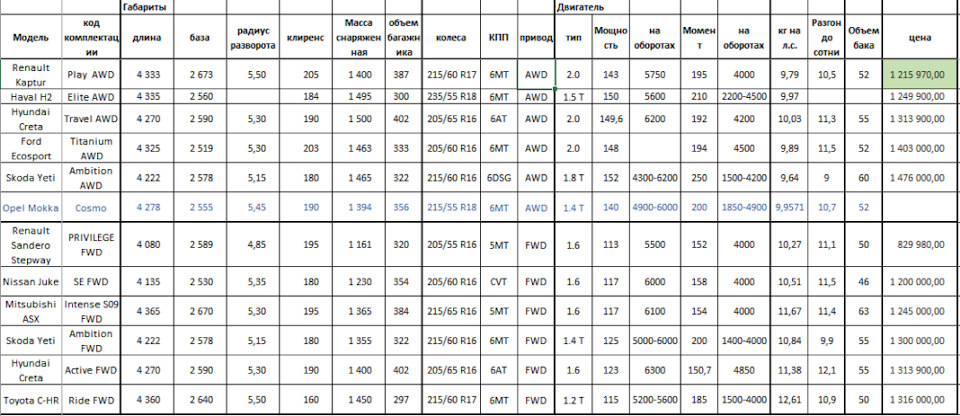960x416 pixels.
Task: Select the Mitsubishi ASX model cell
Action: [x=31, y=311]
